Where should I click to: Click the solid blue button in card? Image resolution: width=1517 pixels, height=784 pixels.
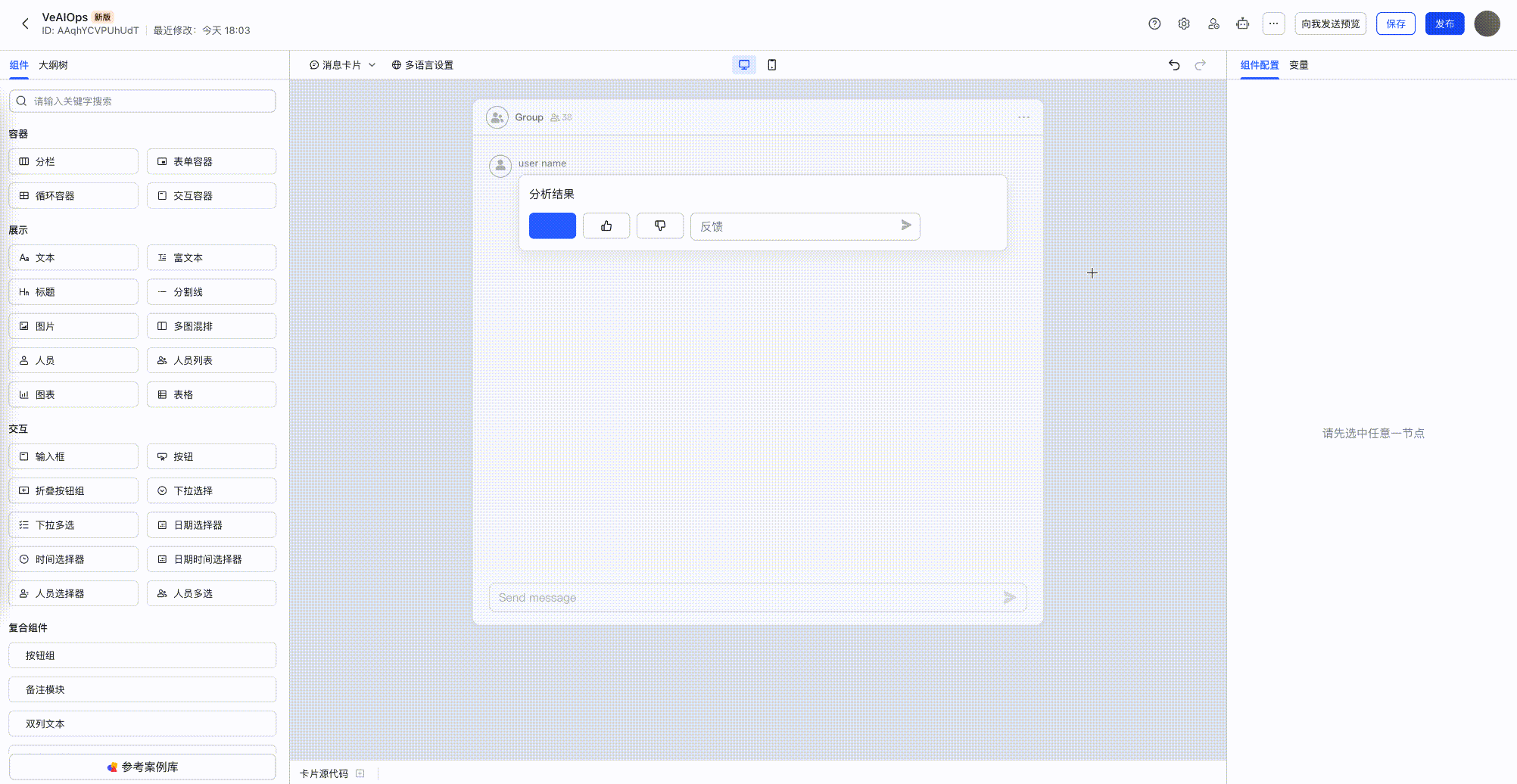(552, 226)
